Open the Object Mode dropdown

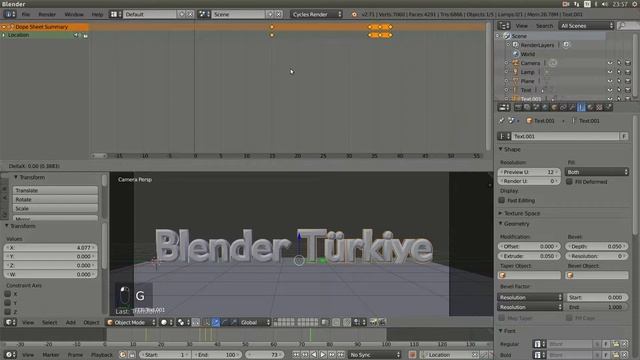131,322
